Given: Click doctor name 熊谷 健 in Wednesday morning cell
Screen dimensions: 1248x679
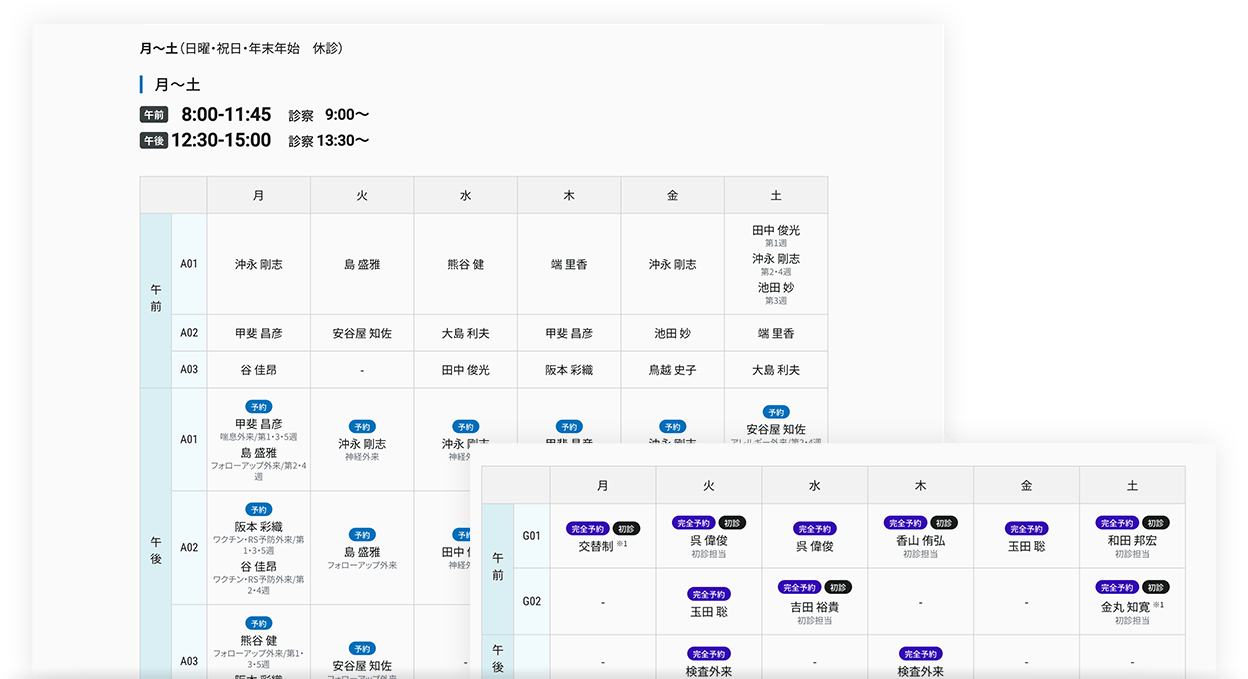Looking at the screenshot, I should [x=466, y=264].
